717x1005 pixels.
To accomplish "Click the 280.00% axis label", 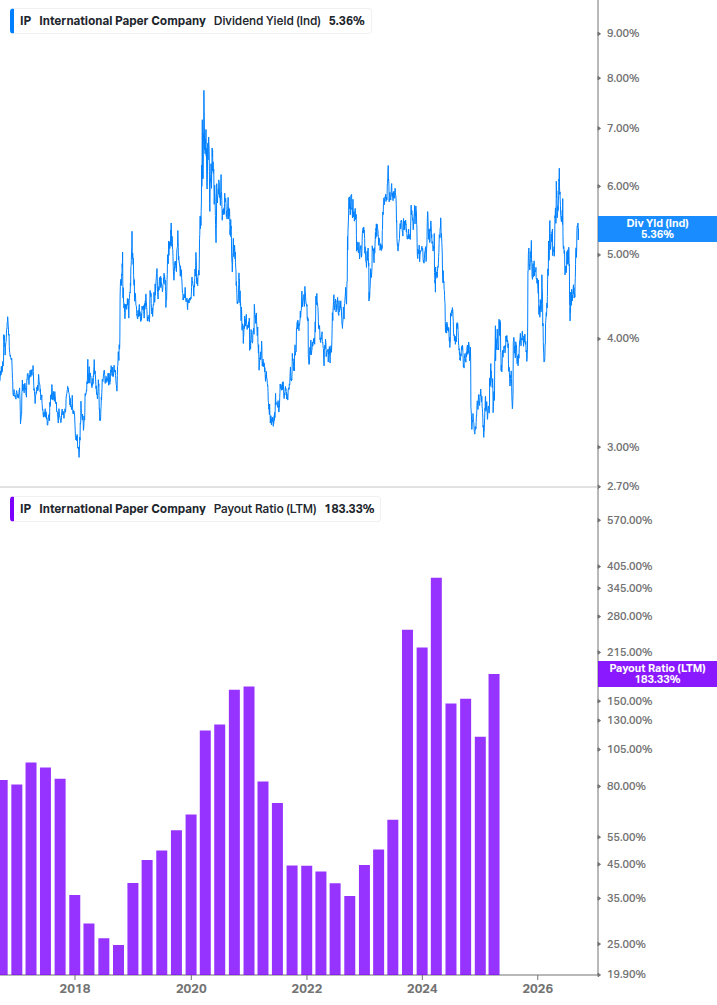I will pos(629,617).
